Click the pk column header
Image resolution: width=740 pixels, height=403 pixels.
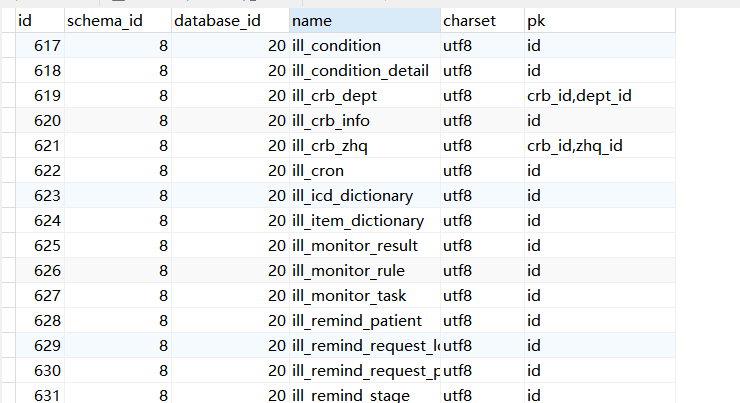tap(600, 21)
